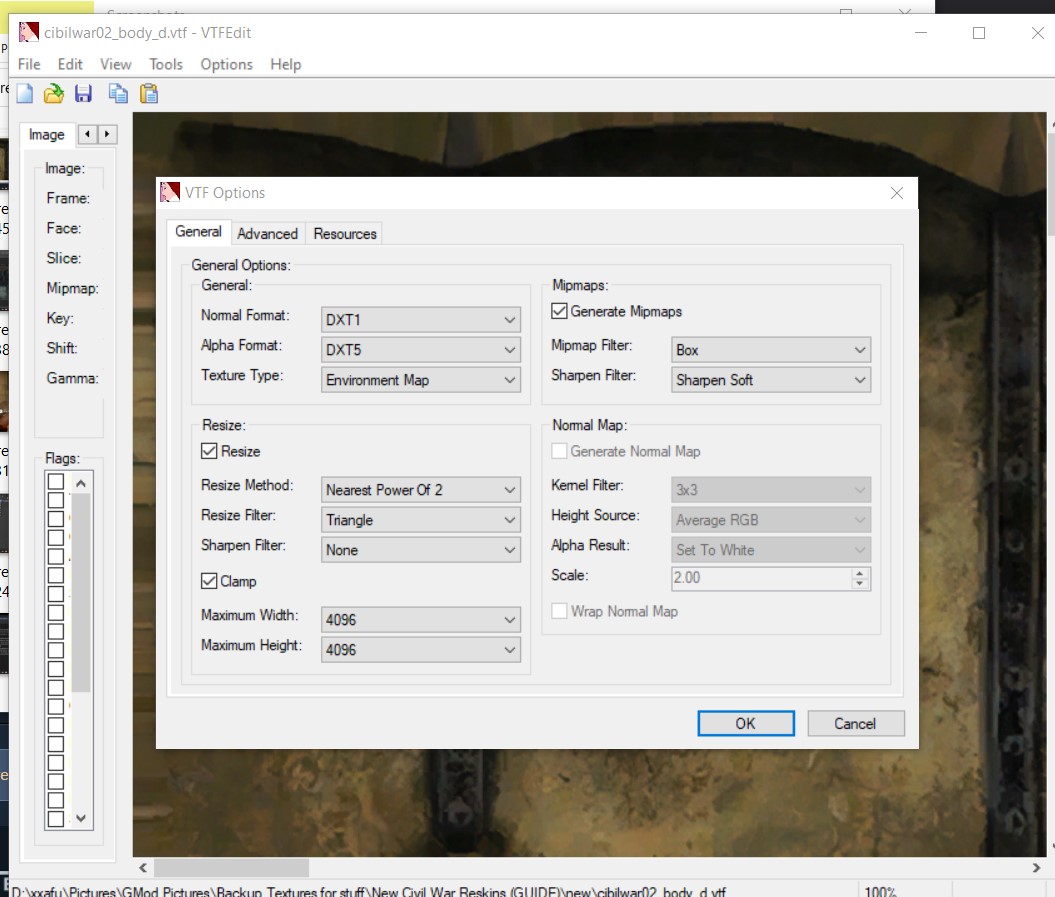Open the Kernel Filter 3x3 dropdown

[x=770, y=490]
